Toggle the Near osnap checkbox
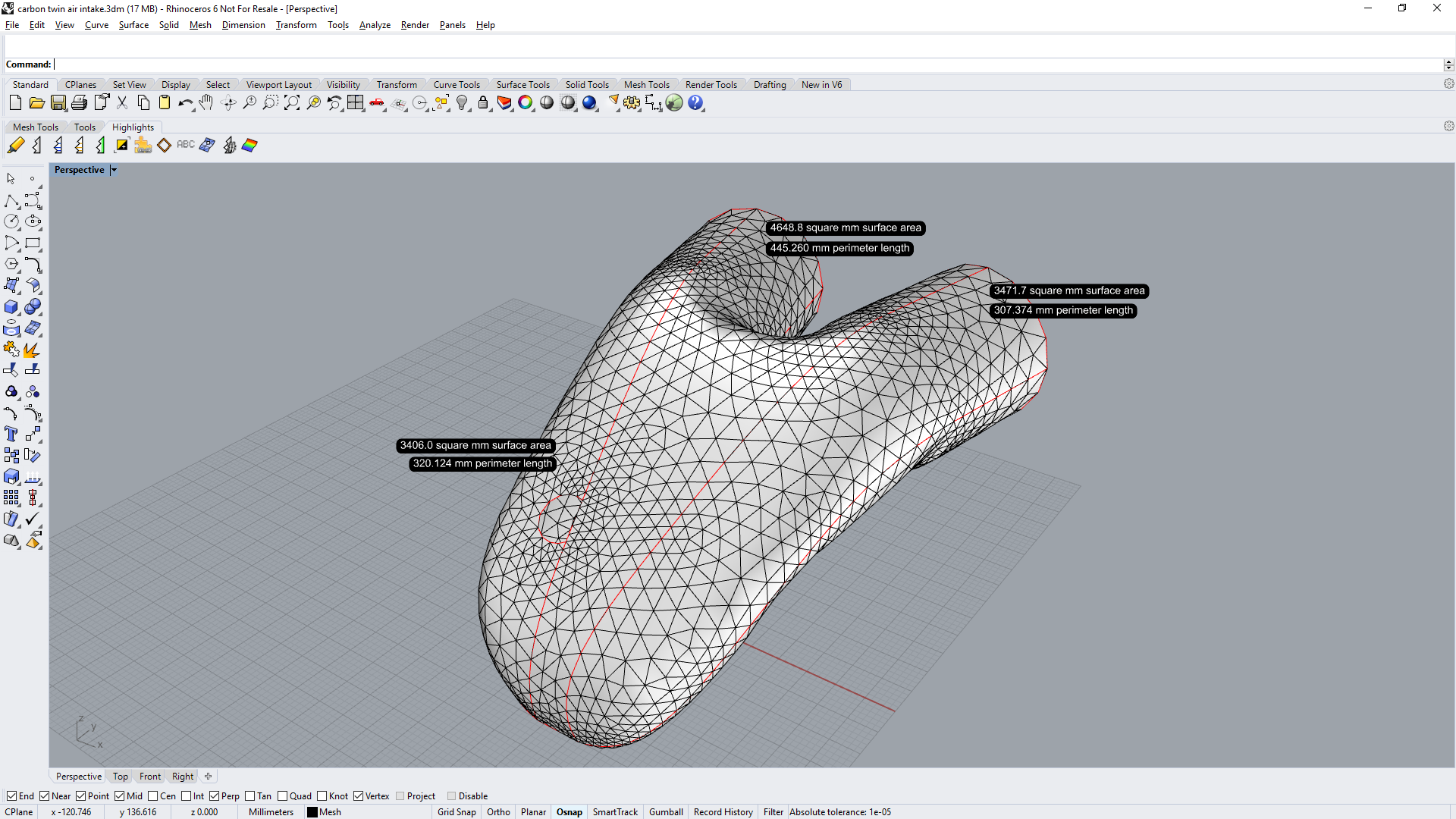The width and height of the screenshot is (1456, 819). (x=45, y=796)
